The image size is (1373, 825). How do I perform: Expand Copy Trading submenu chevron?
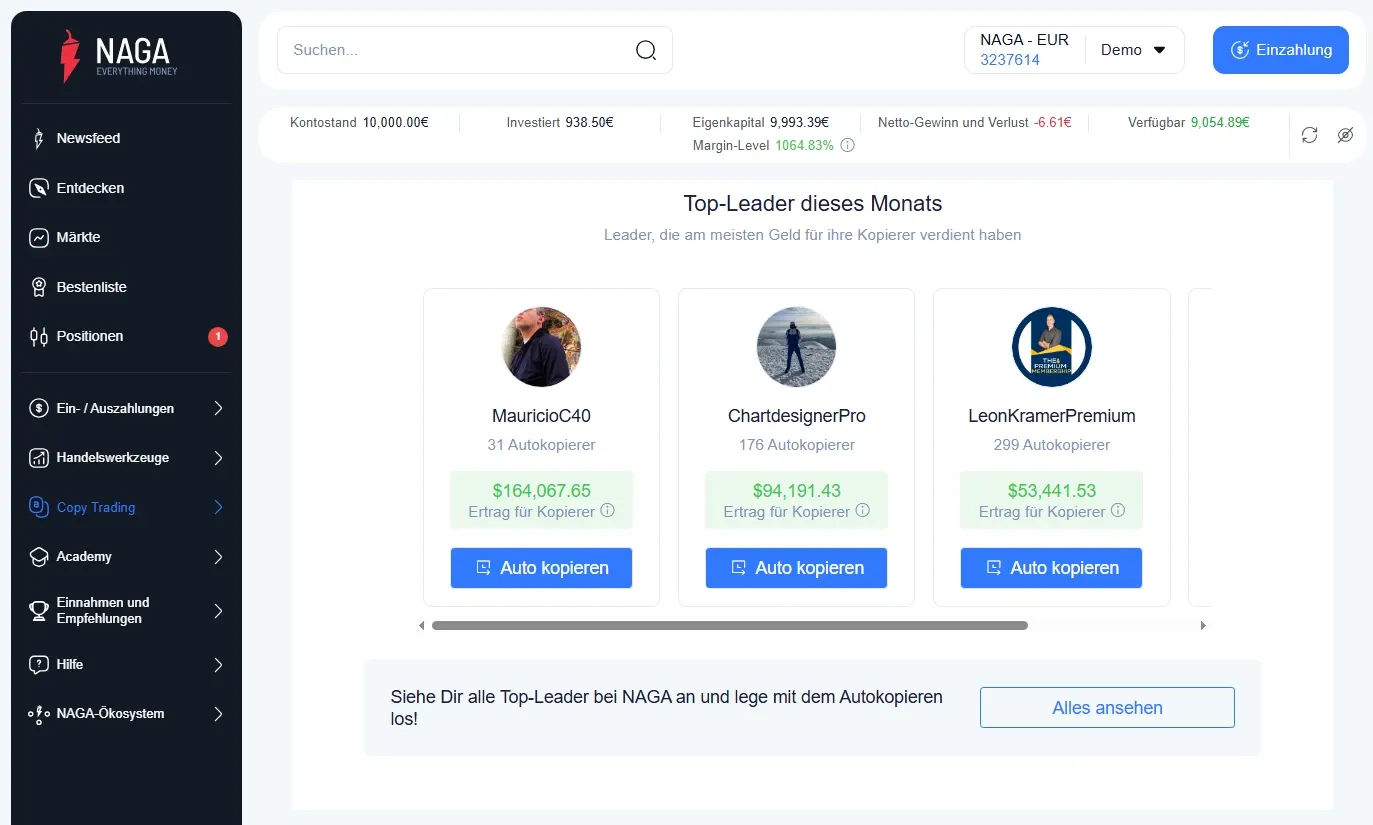(x=219, y=507)
